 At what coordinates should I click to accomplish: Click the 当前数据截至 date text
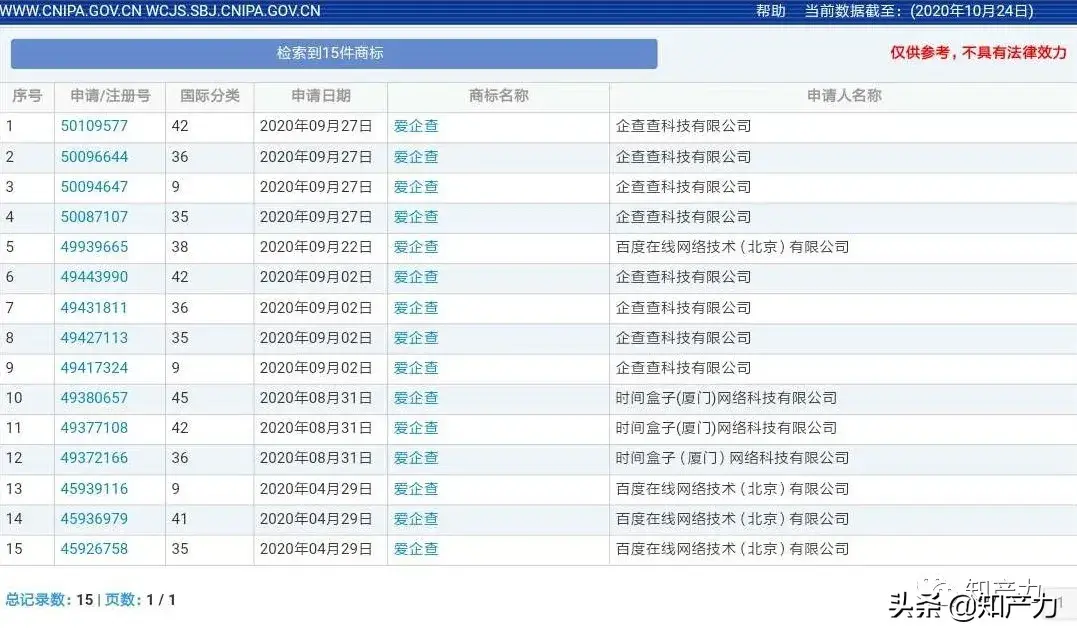tap(919, 11)
